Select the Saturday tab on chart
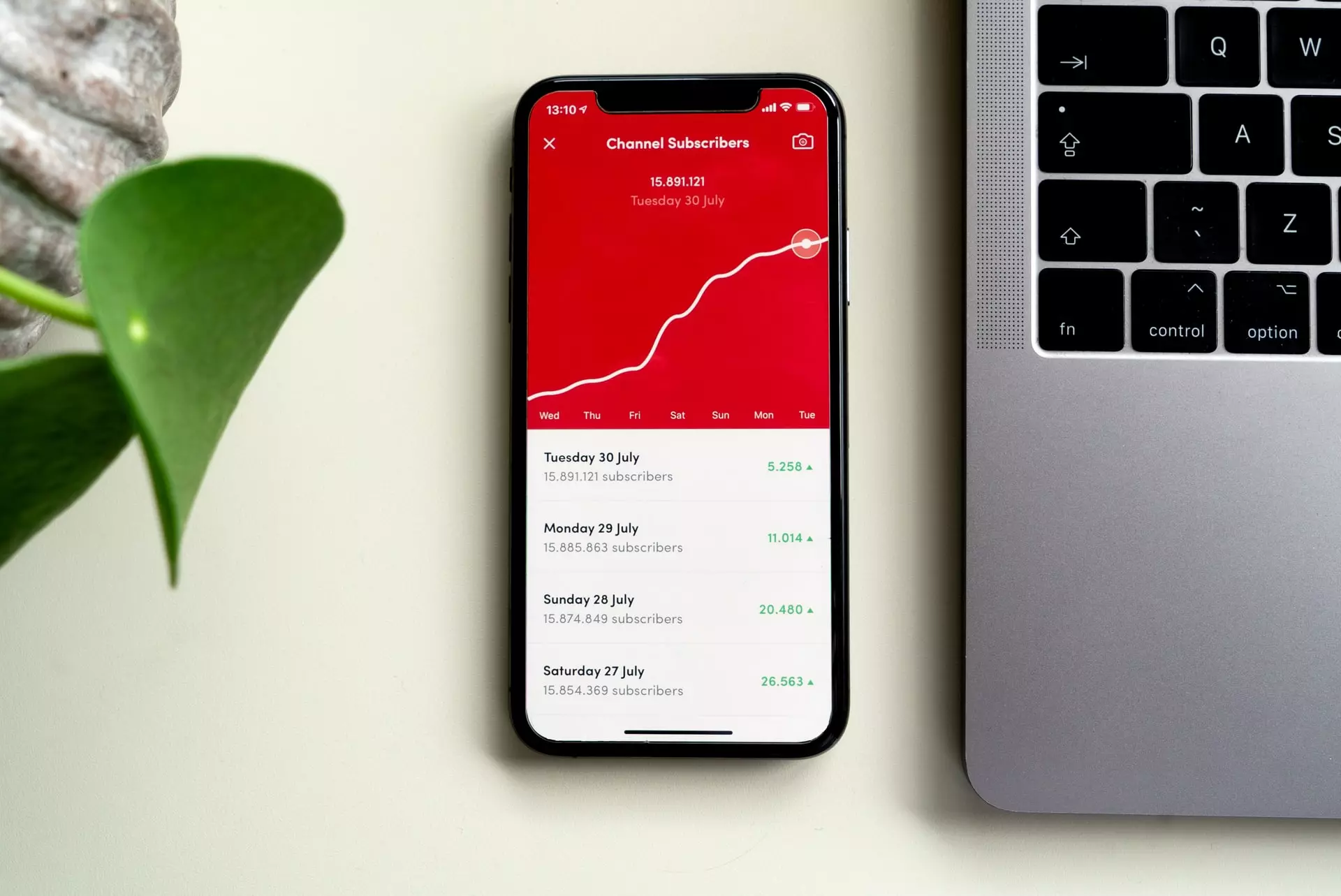The image size is (1341, 896). tap(676, 415)
